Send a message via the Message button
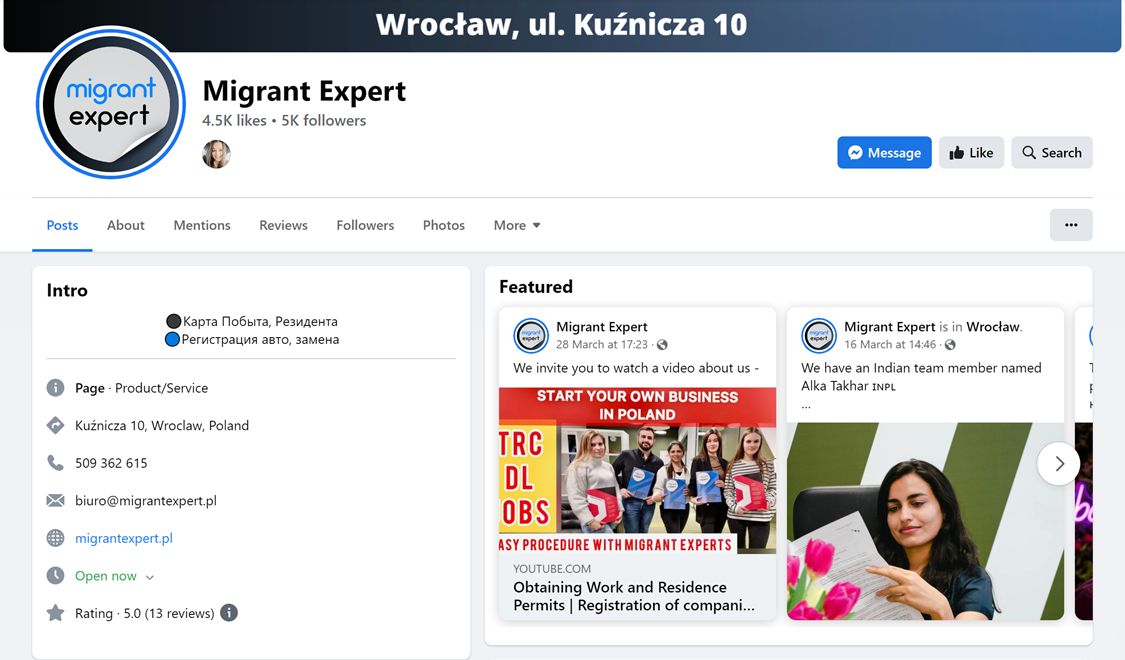The image size is (1125, 660). 884,153
